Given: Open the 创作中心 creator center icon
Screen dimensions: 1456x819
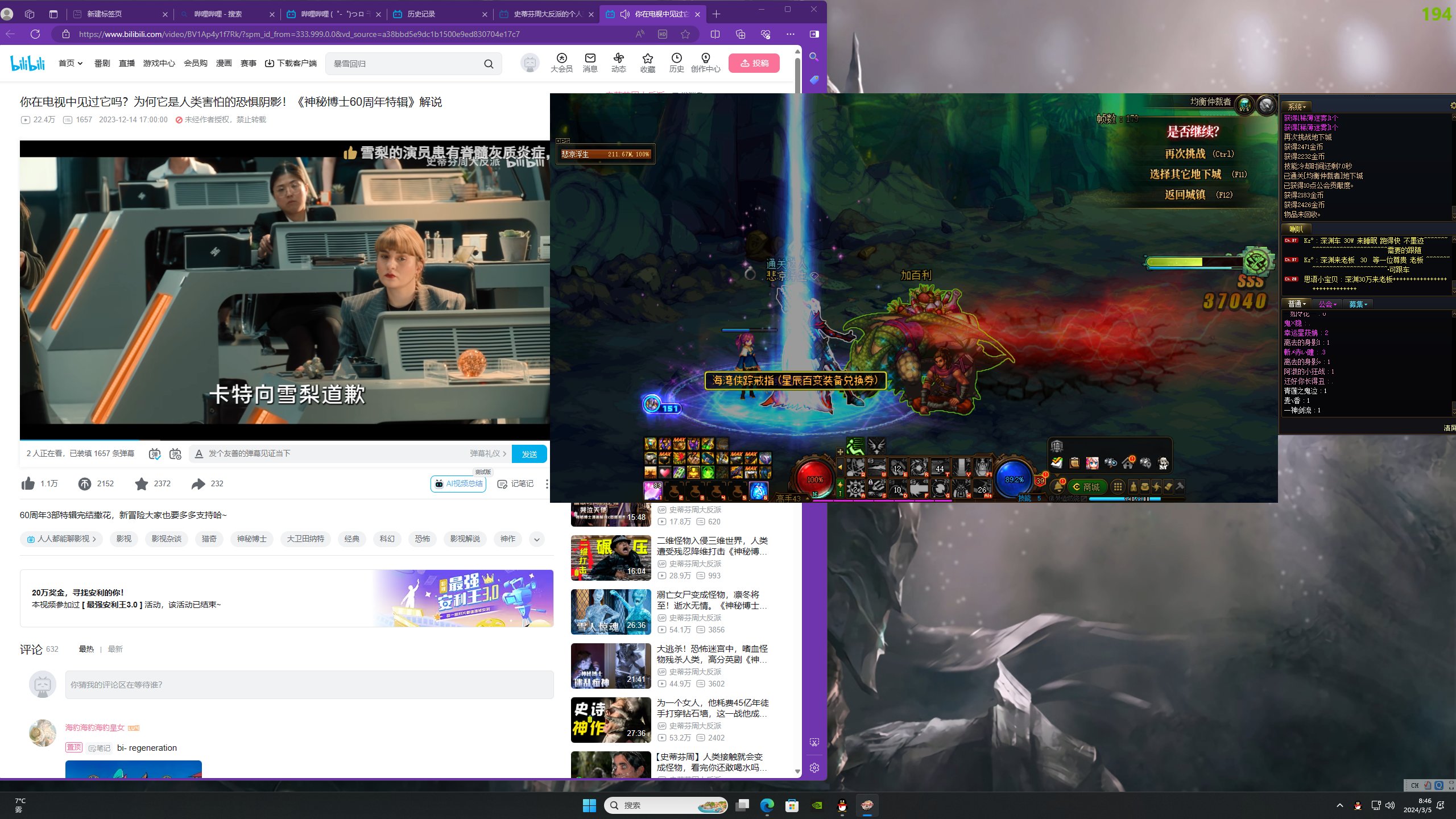Looking at the screenshot, I should click(705, 63).
